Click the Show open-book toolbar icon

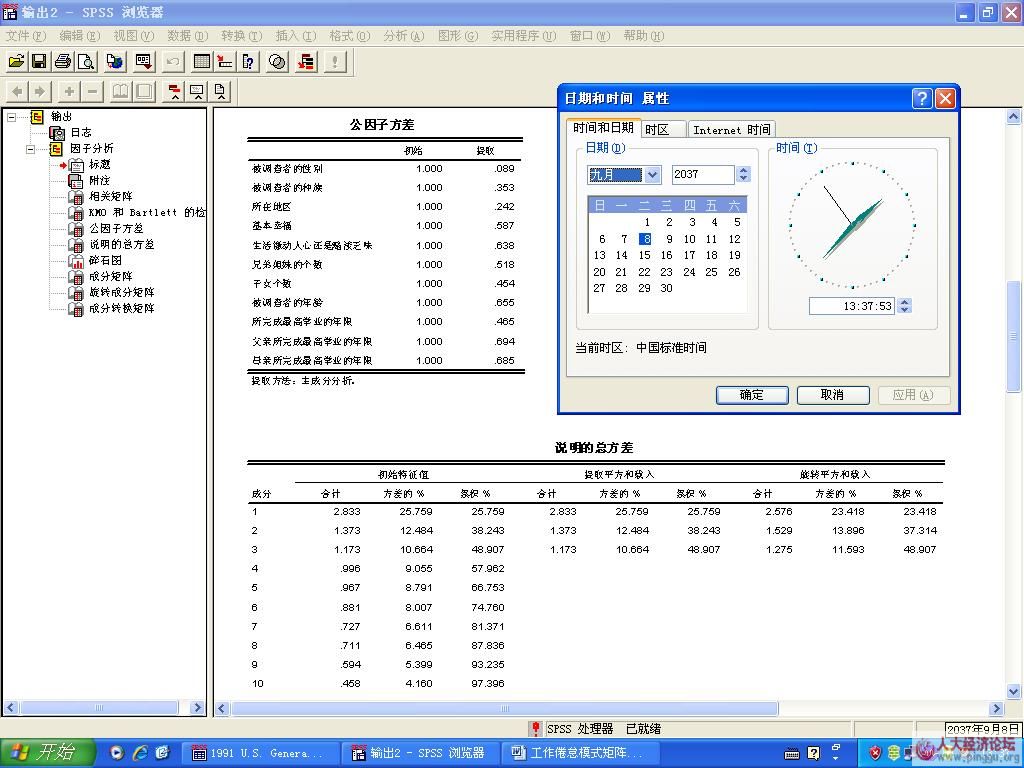click(x=121, y=91)
